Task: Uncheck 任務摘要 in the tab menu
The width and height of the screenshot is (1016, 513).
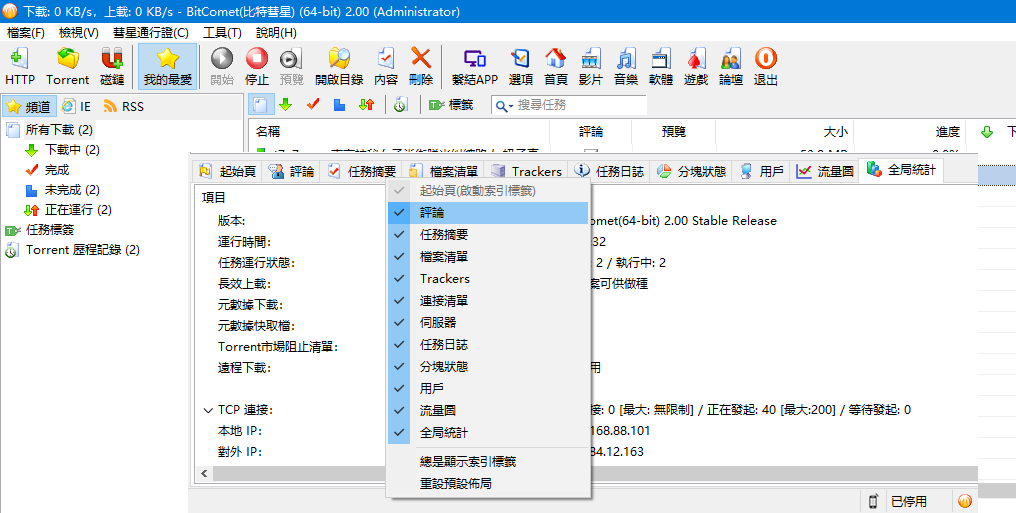Action: click(x=488, y=234)
